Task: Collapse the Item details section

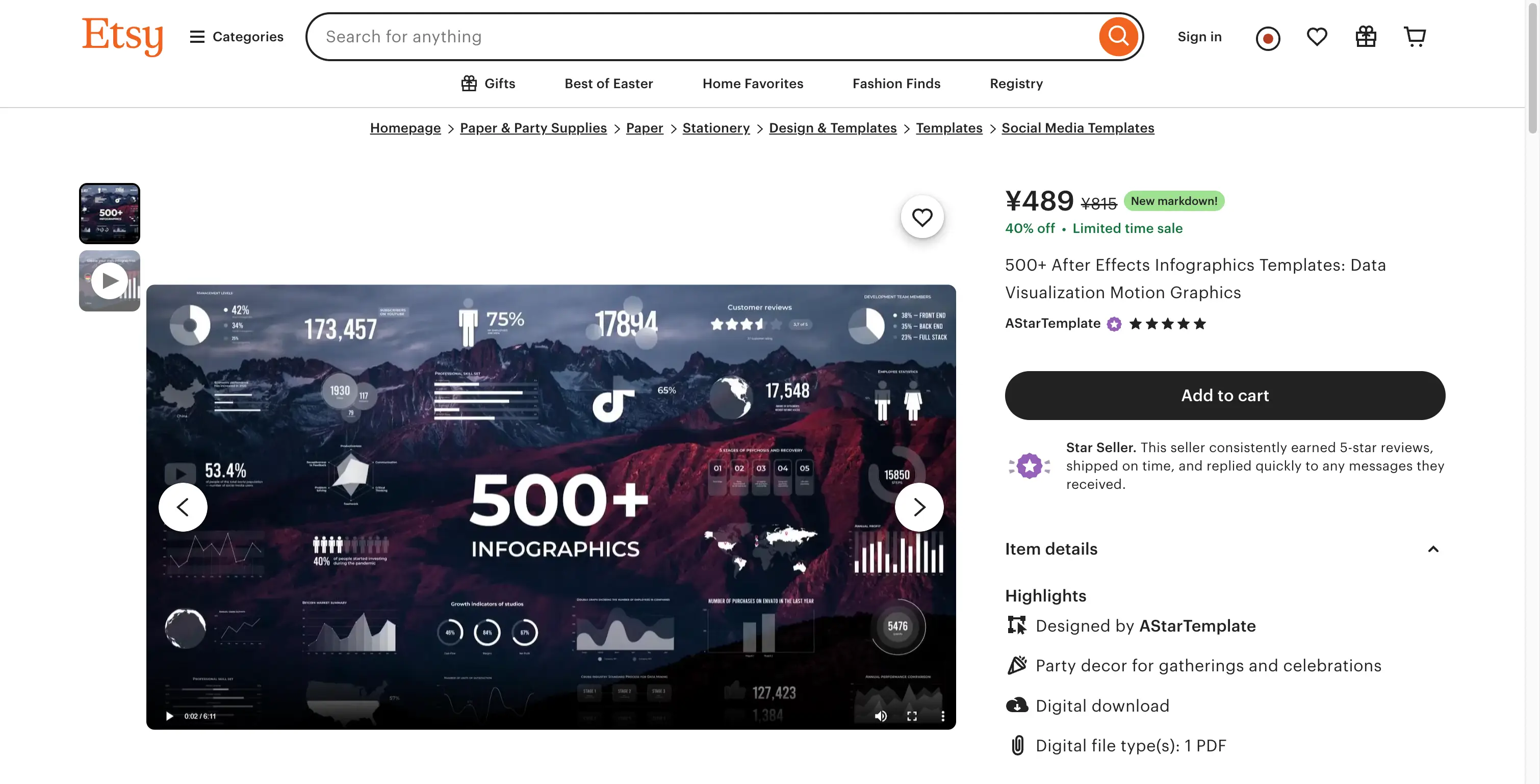Action: click(1433, 548)
